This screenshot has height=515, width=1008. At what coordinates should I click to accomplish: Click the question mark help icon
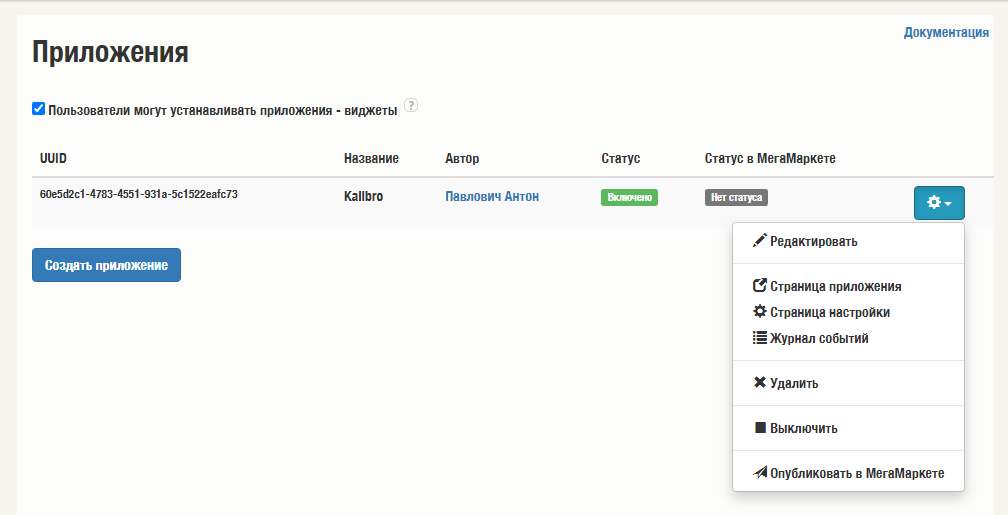[x=411, y=105]
